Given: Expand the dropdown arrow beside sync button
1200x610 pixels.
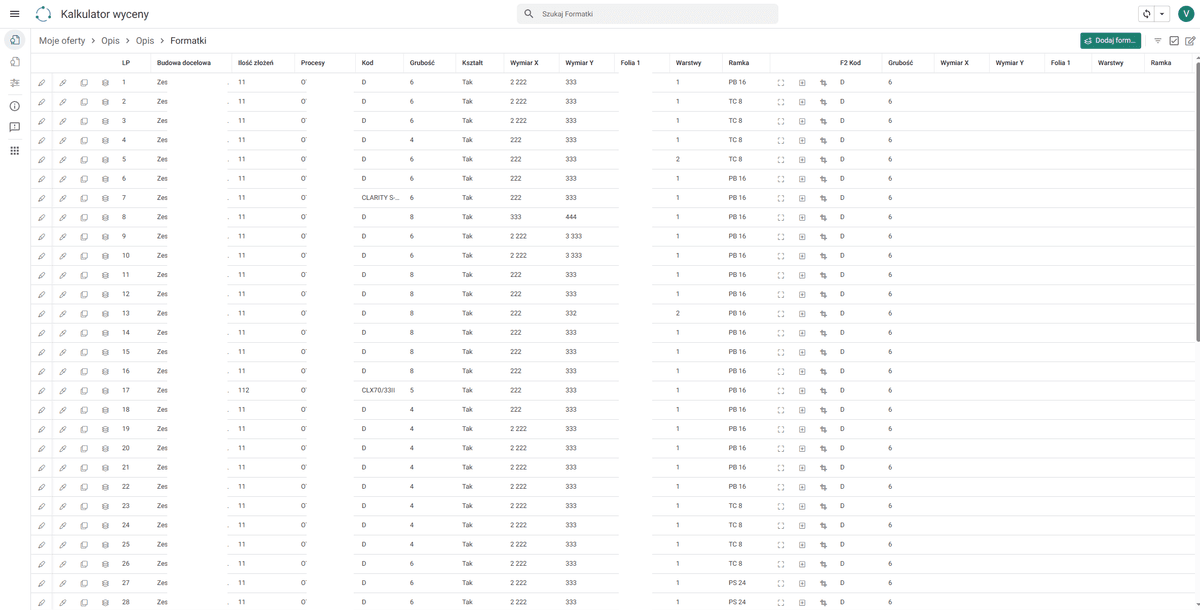Looking at the screenshot, I should click(1162, 14).
